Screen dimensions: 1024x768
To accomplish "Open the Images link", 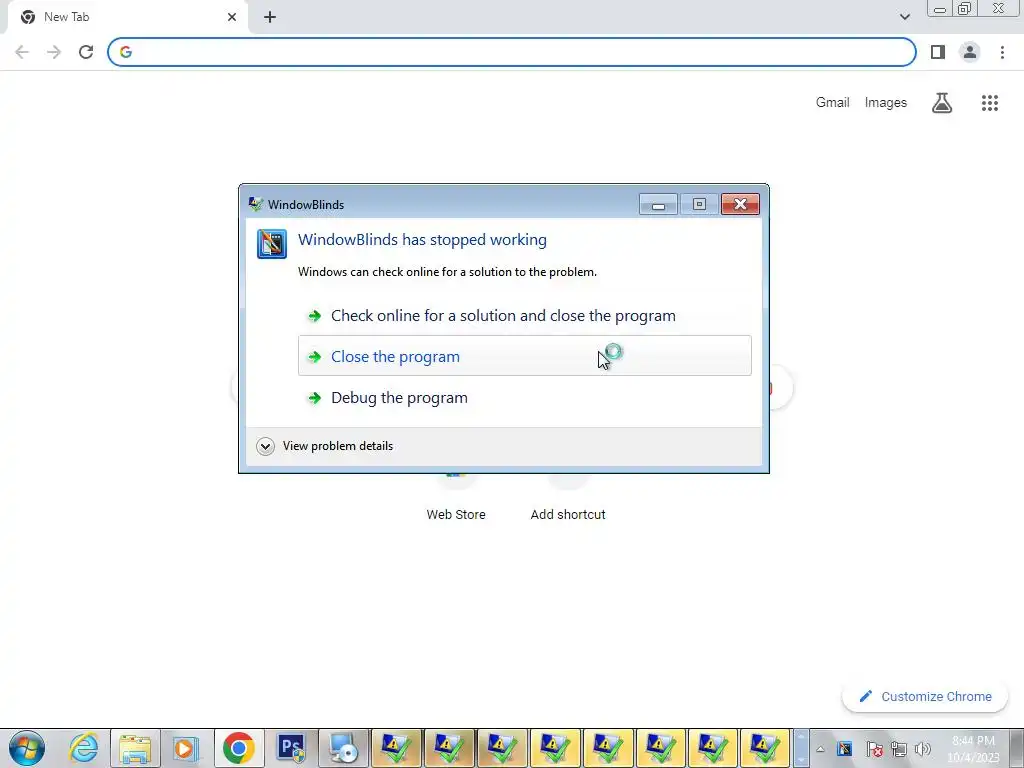I will [886, 103].
